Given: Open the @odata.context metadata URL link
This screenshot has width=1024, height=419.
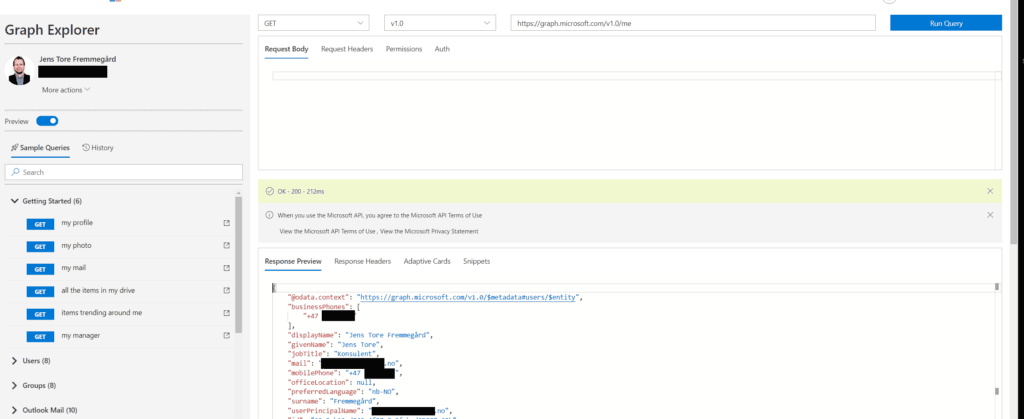Looking at the screenshot, I should coord(468,297).
